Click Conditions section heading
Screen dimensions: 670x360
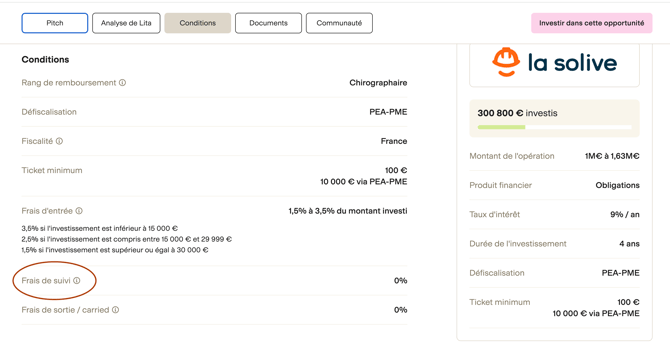(45, 59)
